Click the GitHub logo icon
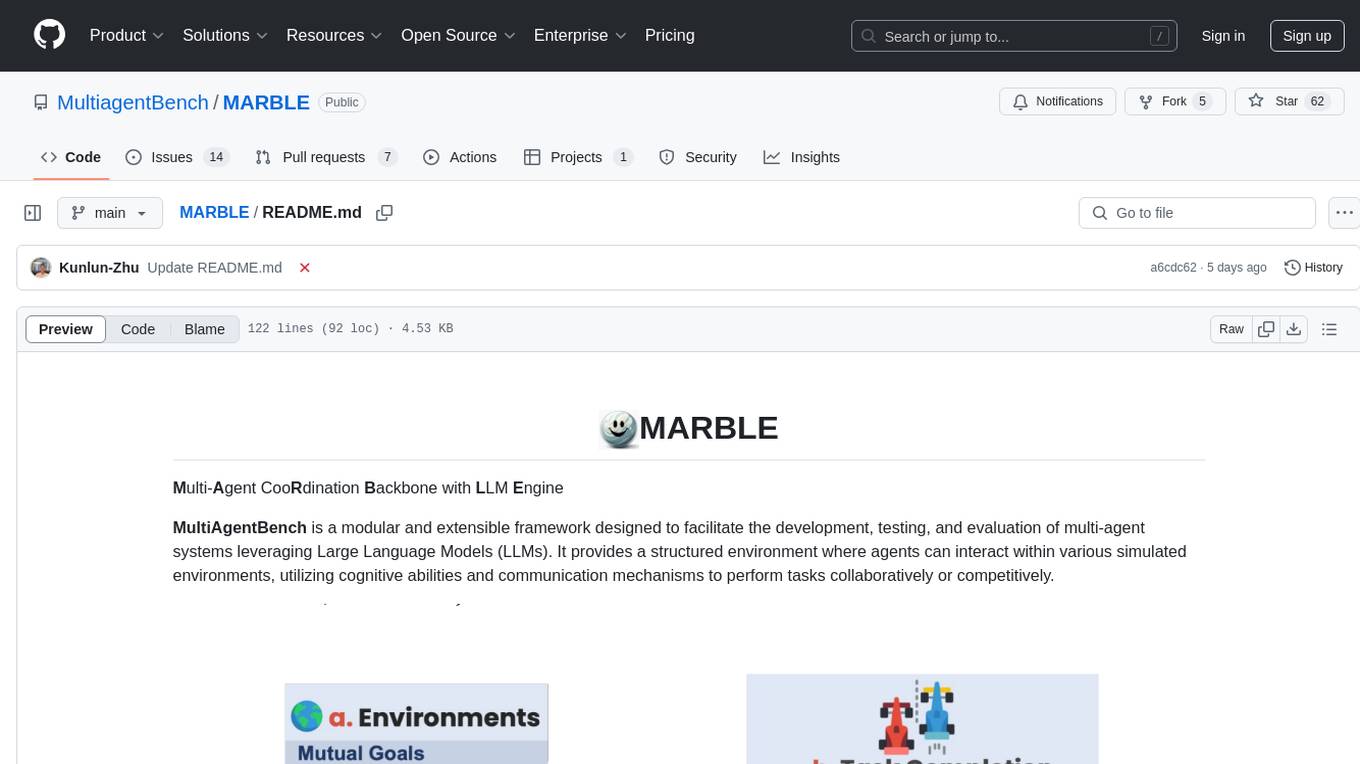Screen dimensions: 1360x764 [x=49, y=35]
